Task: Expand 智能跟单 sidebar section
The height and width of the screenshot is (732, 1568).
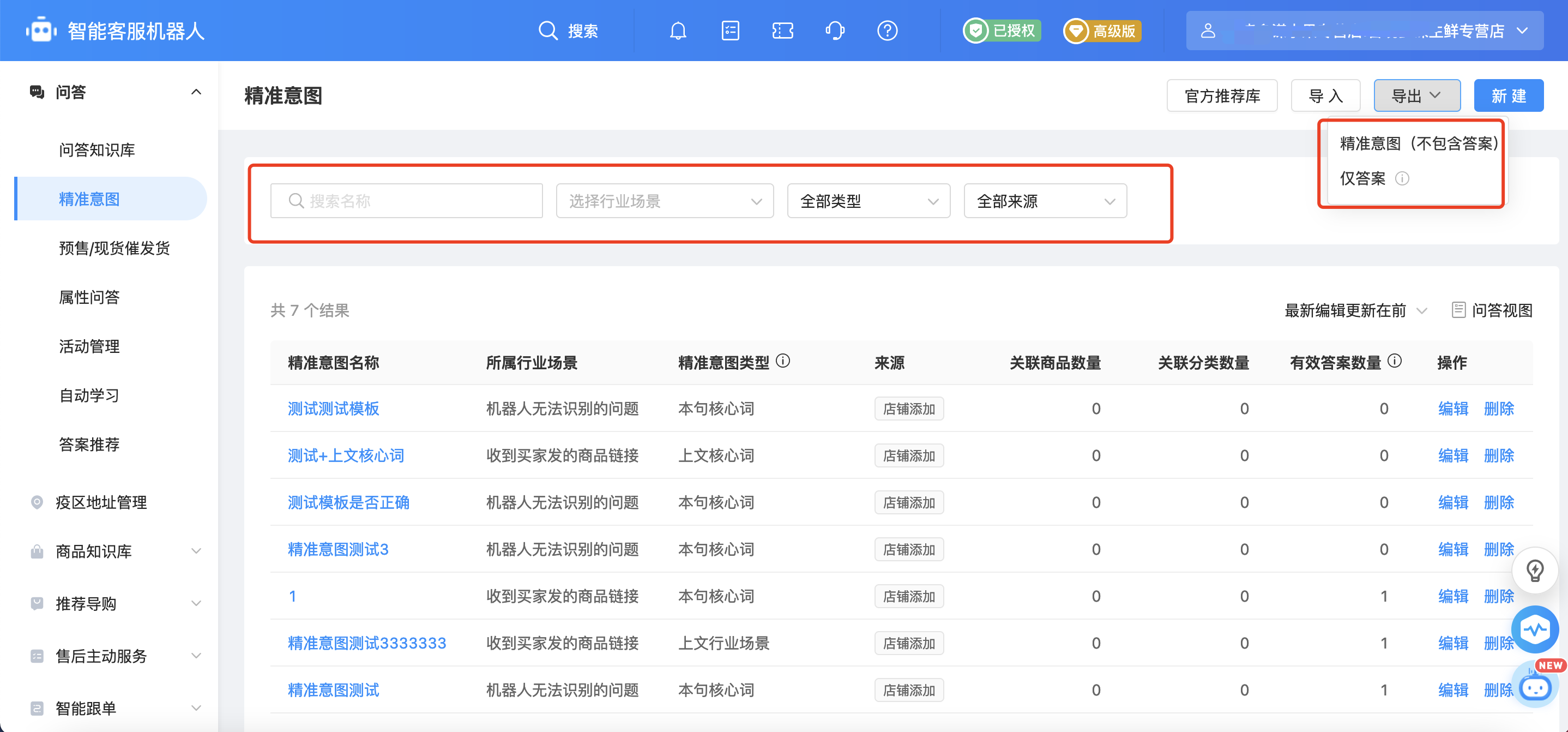Action: coord(116,707)
